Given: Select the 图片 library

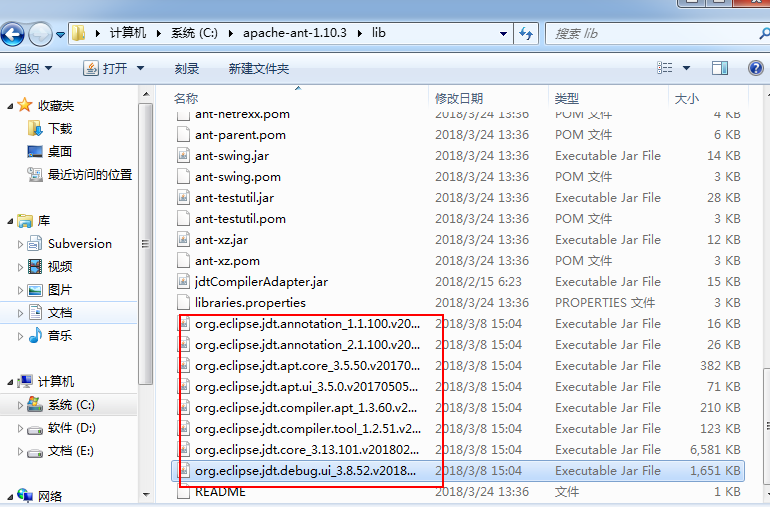Looking at the screenshot, I should [60, 290].
